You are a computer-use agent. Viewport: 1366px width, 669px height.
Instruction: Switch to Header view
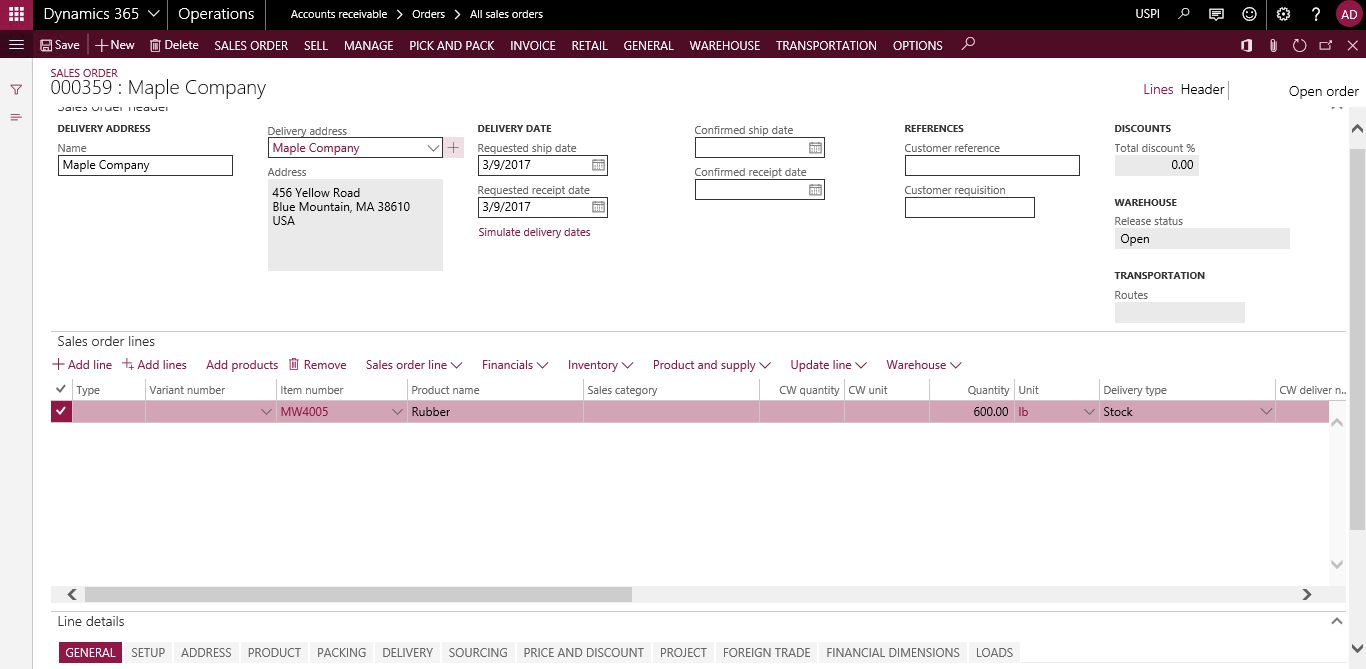click(x=1202, y=89)
